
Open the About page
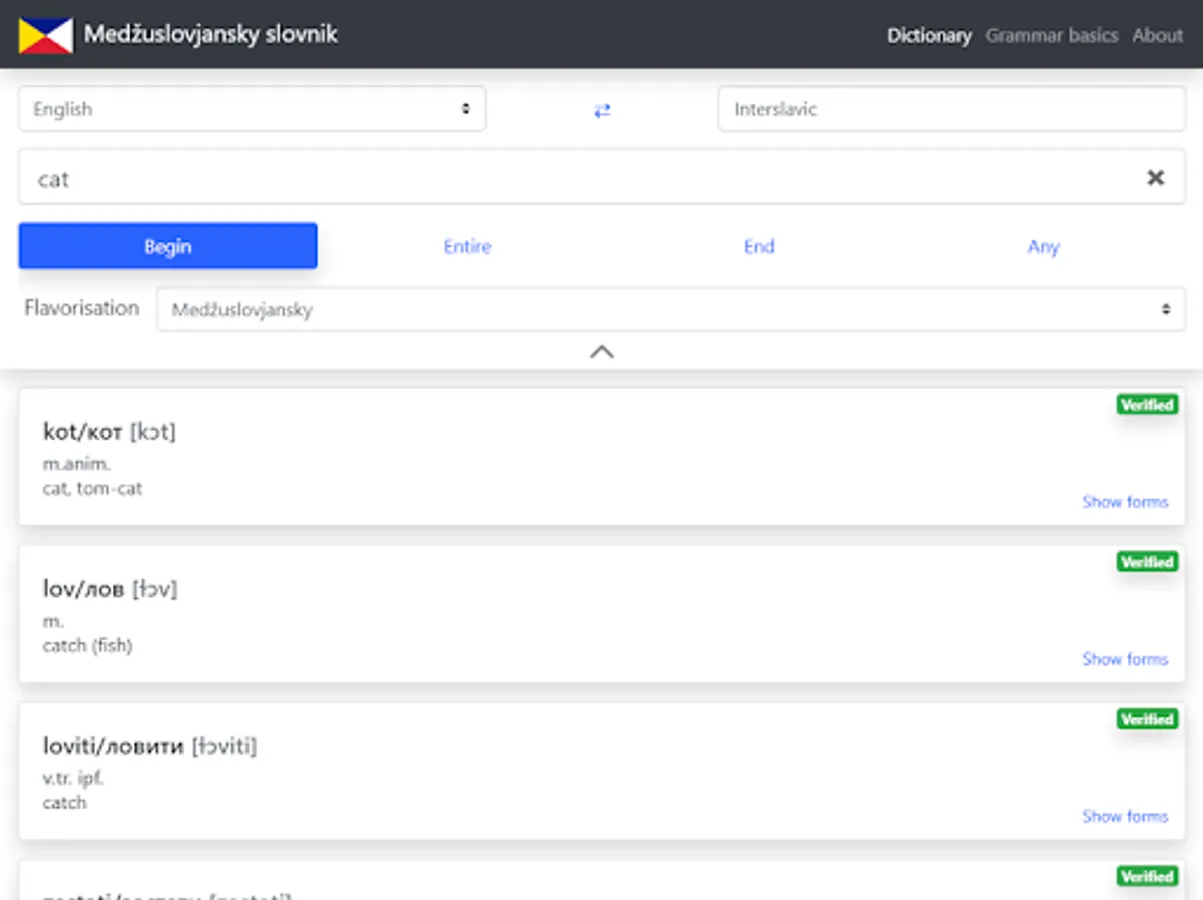pyautogui.click(x=1158, y=35)
